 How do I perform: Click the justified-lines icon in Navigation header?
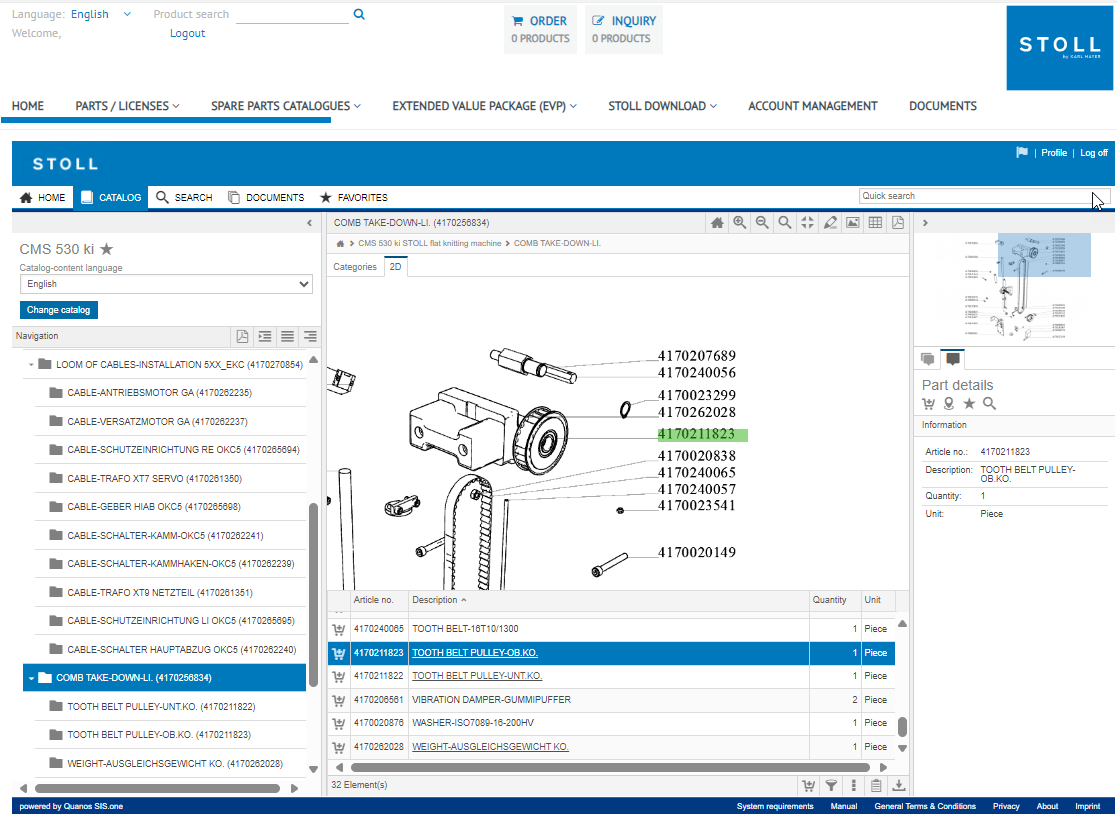288,336
